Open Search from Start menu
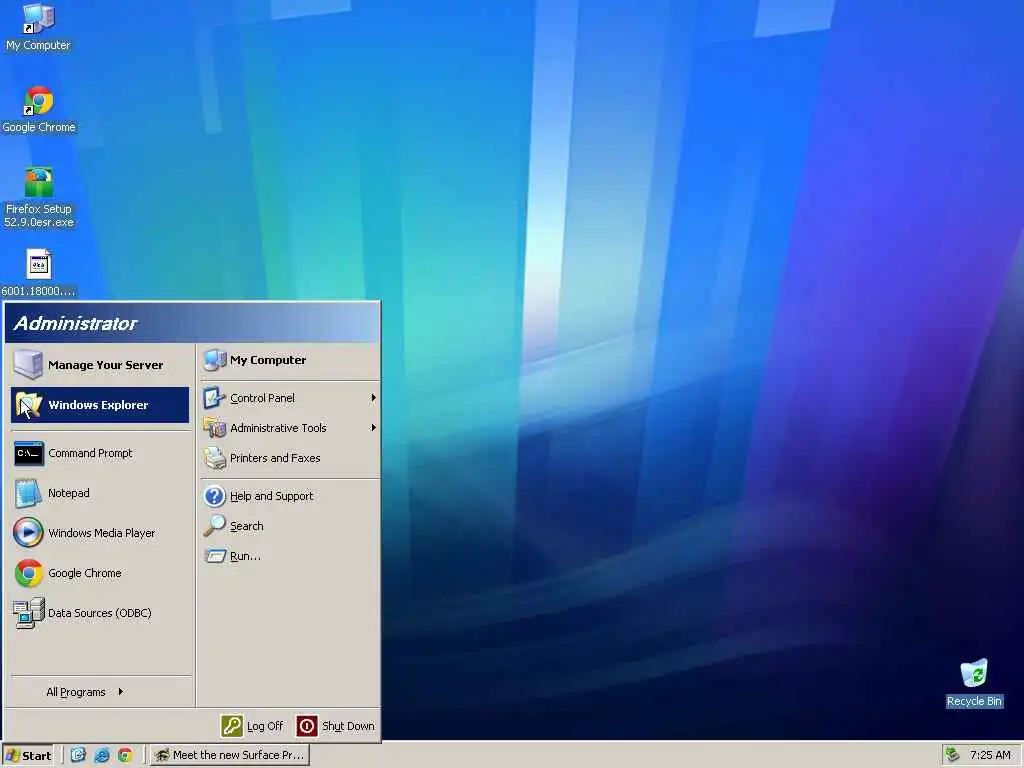Screen dimensions: 1024x768 289,526
